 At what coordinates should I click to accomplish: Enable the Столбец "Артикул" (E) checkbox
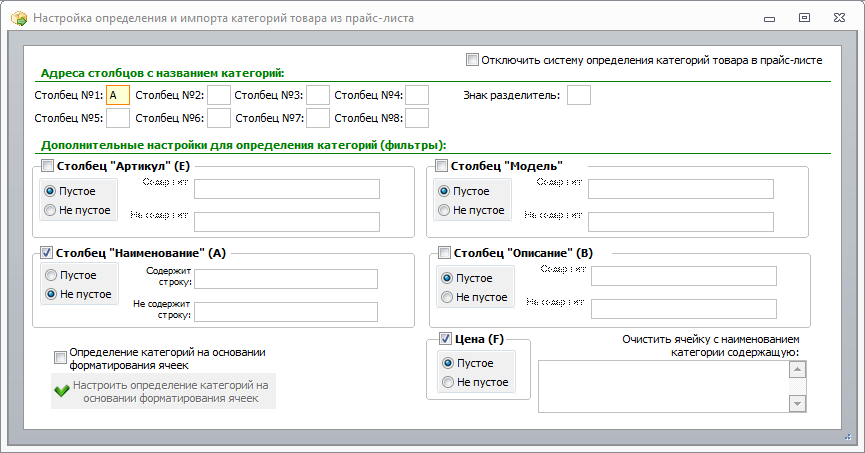pos(47,166)
